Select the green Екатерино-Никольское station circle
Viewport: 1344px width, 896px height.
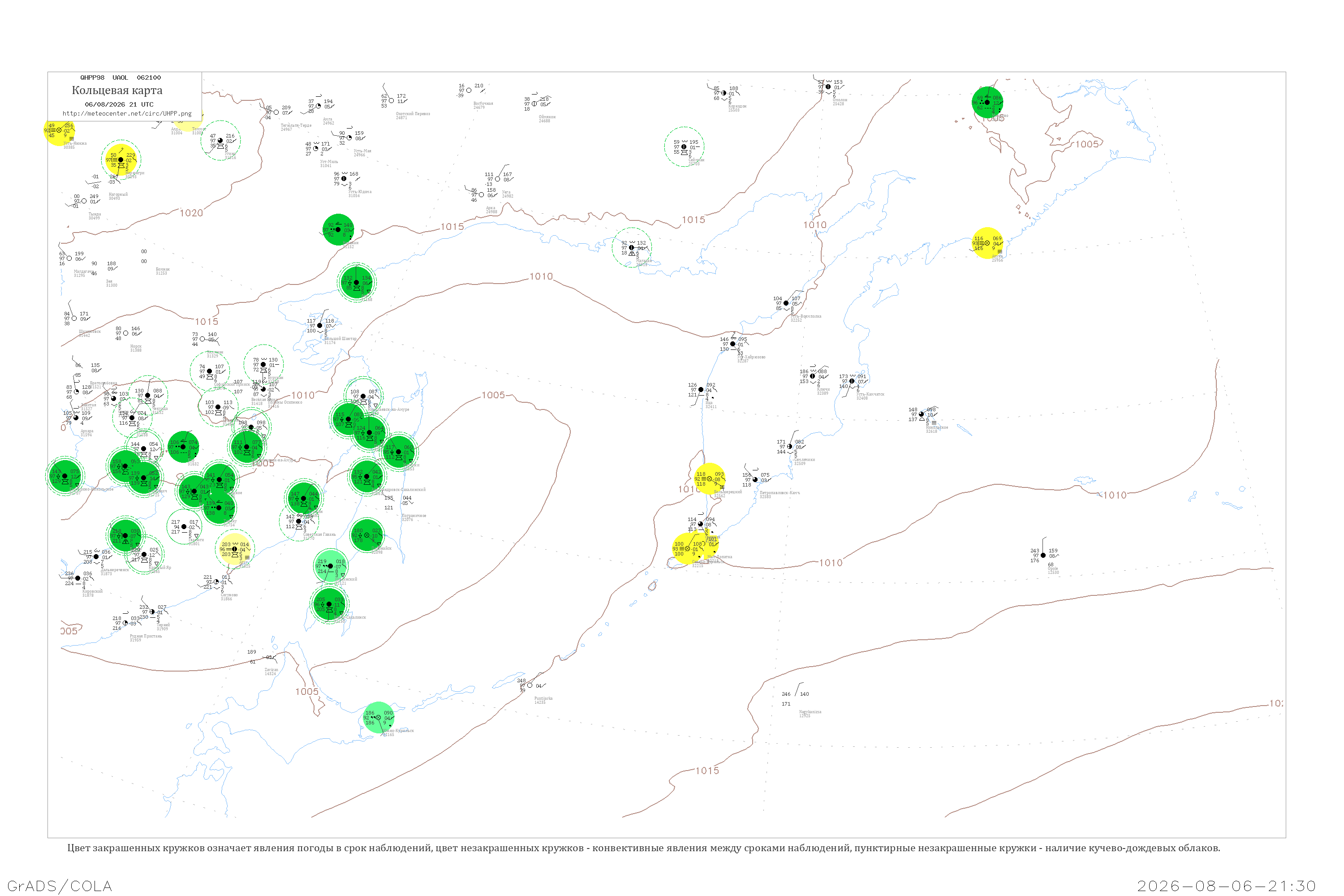(65, 475)
